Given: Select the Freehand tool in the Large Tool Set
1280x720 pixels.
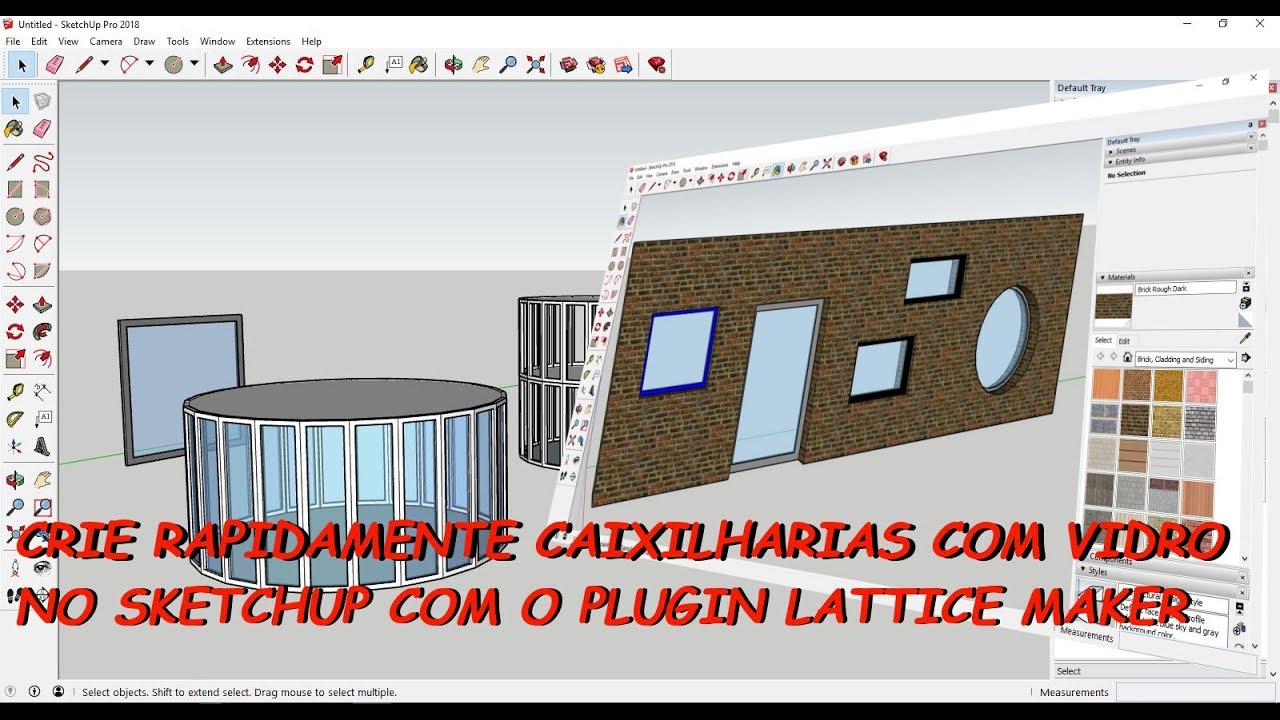Looking at the screenshot, I should point(42,162).
